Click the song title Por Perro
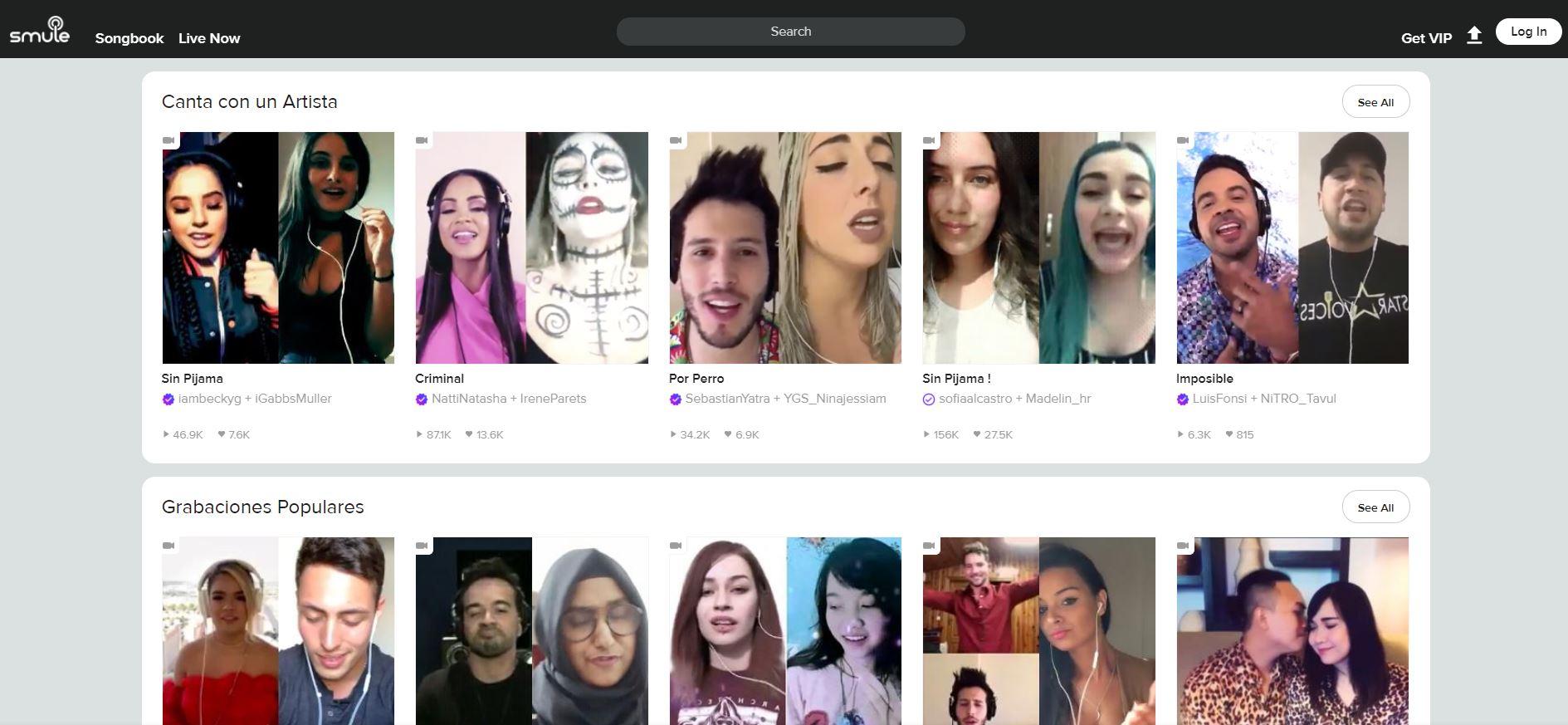 (696, 379)
